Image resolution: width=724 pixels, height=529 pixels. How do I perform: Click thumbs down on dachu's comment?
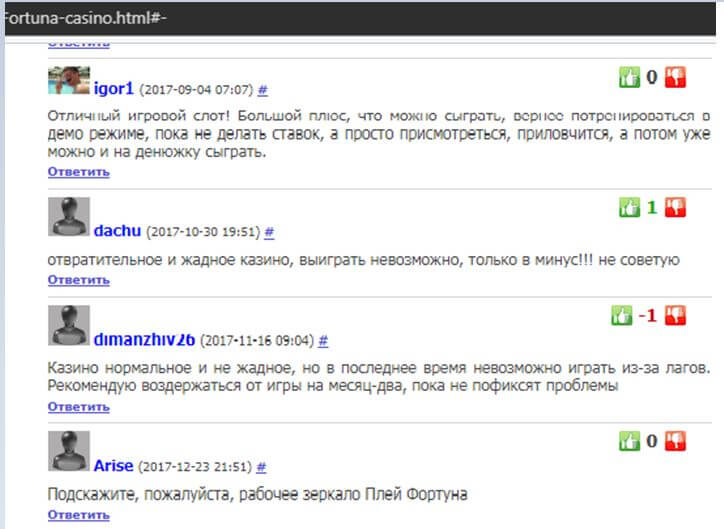(x=677, y=207)
